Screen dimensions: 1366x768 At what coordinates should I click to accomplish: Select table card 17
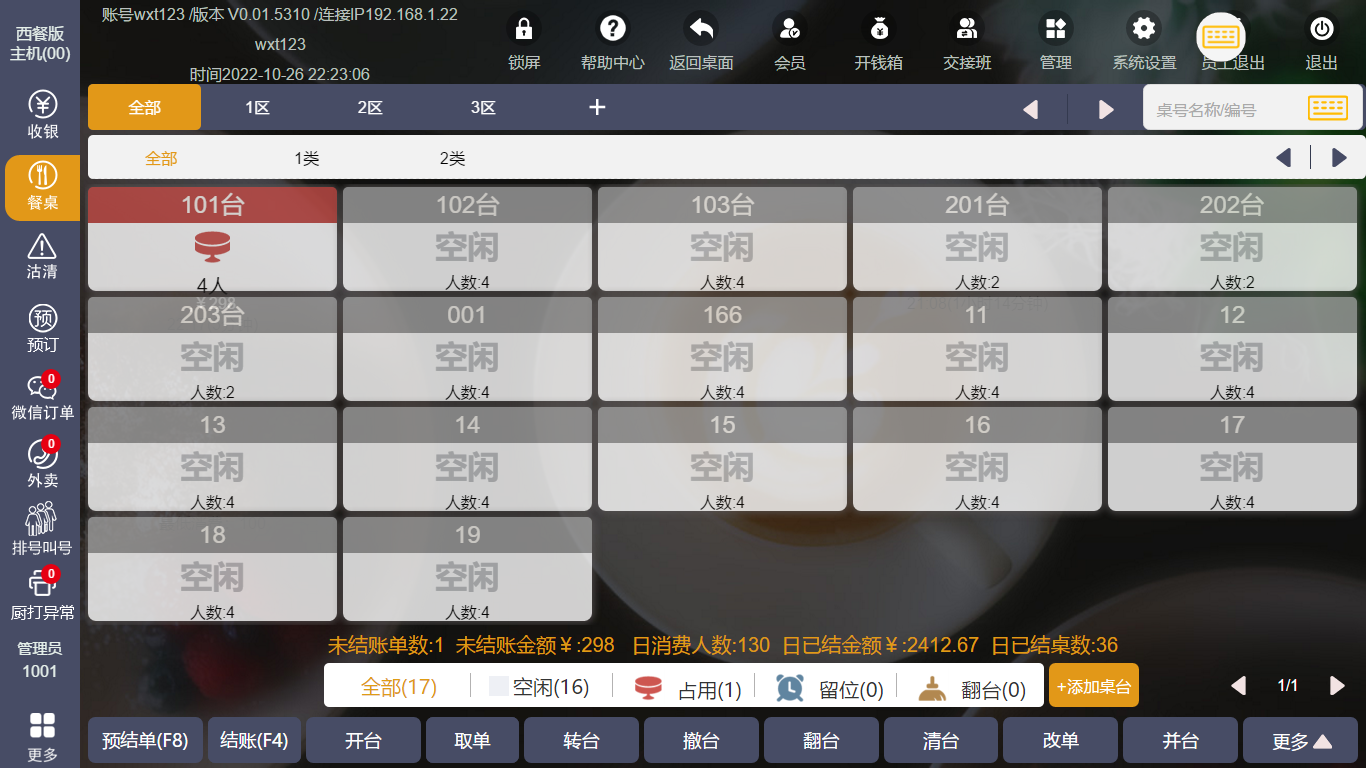pos(1232,459)
